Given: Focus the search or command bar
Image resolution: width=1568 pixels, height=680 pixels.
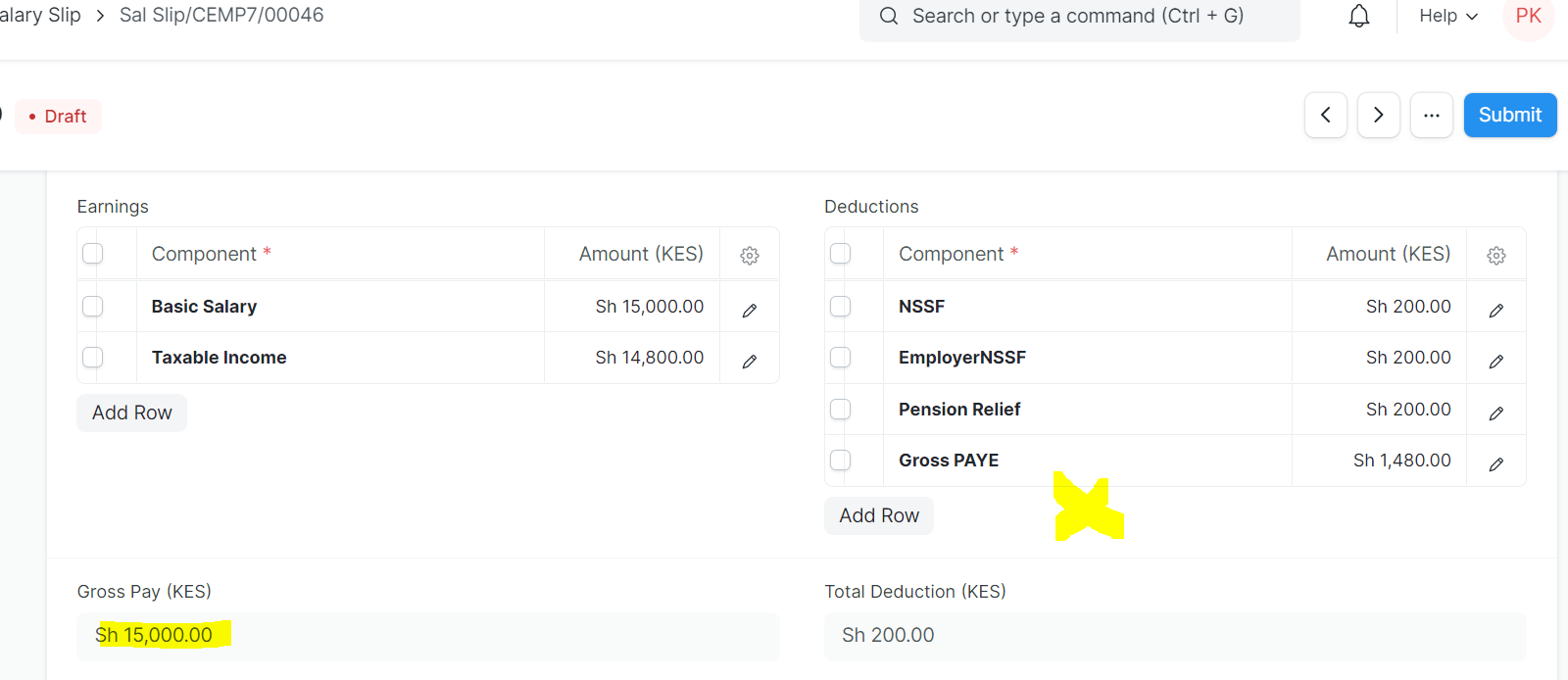Looking at the screenshot, I should point(1078,17).
